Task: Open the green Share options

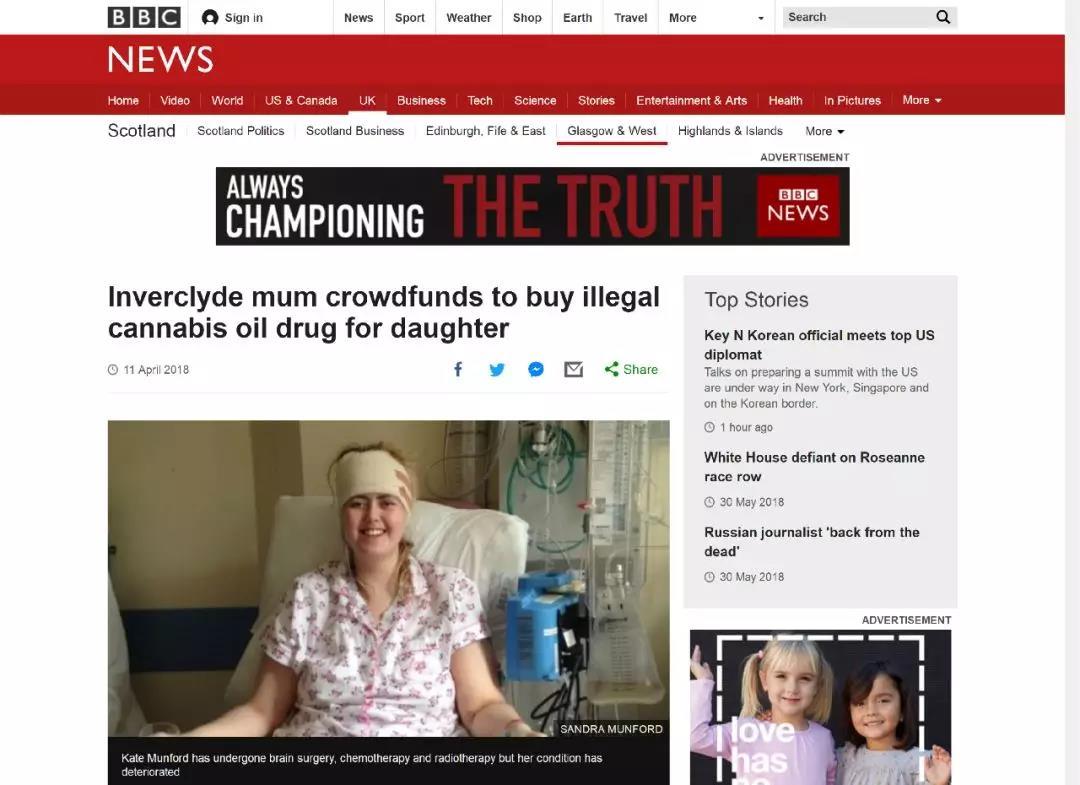Action: pyautogui.click(x=631, y=370)
